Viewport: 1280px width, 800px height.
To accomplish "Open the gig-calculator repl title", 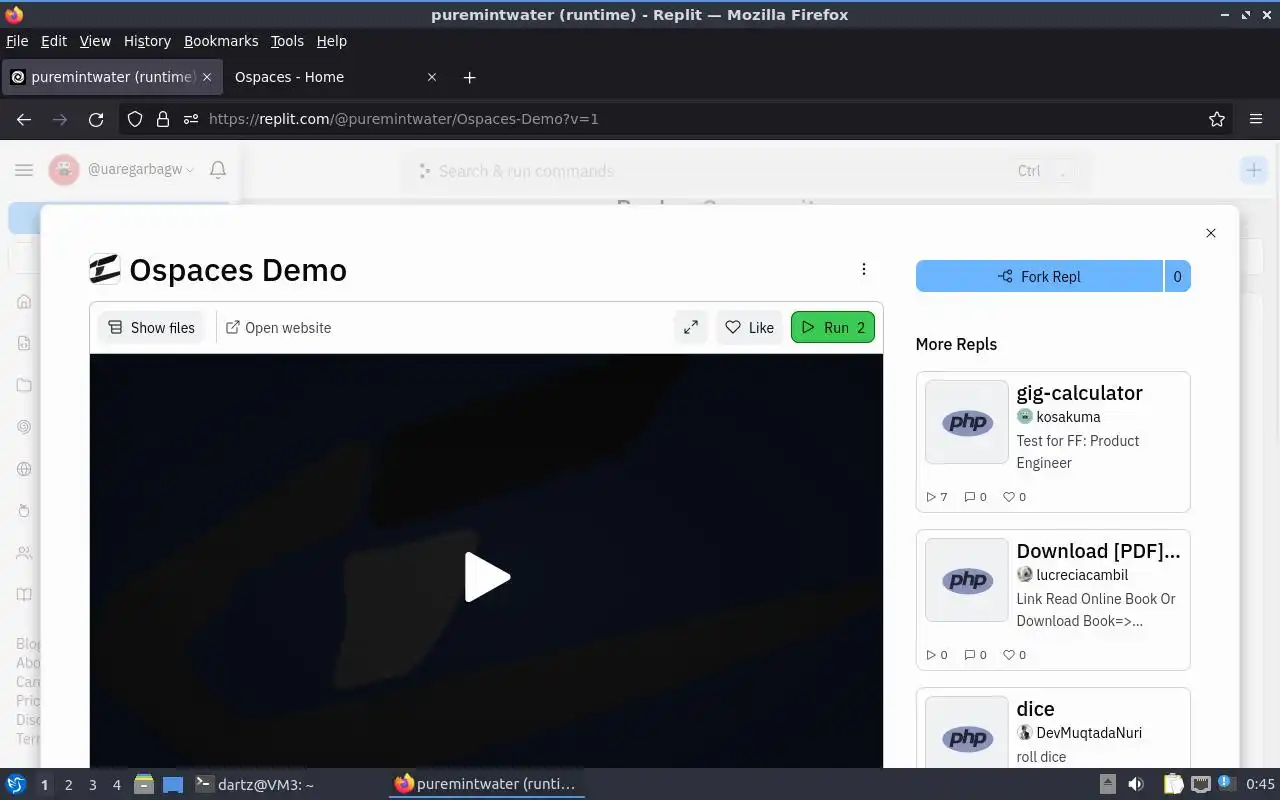I will (1079, 393).
